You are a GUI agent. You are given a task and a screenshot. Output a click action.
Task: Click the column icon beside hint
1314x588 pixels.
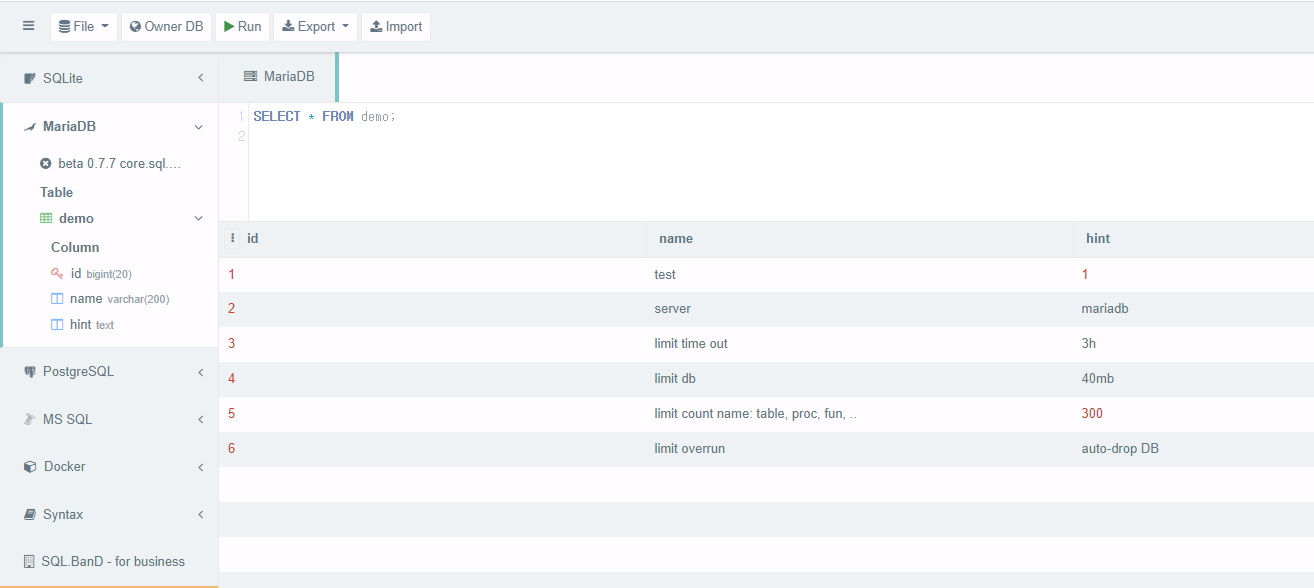[x=57, y=325]
